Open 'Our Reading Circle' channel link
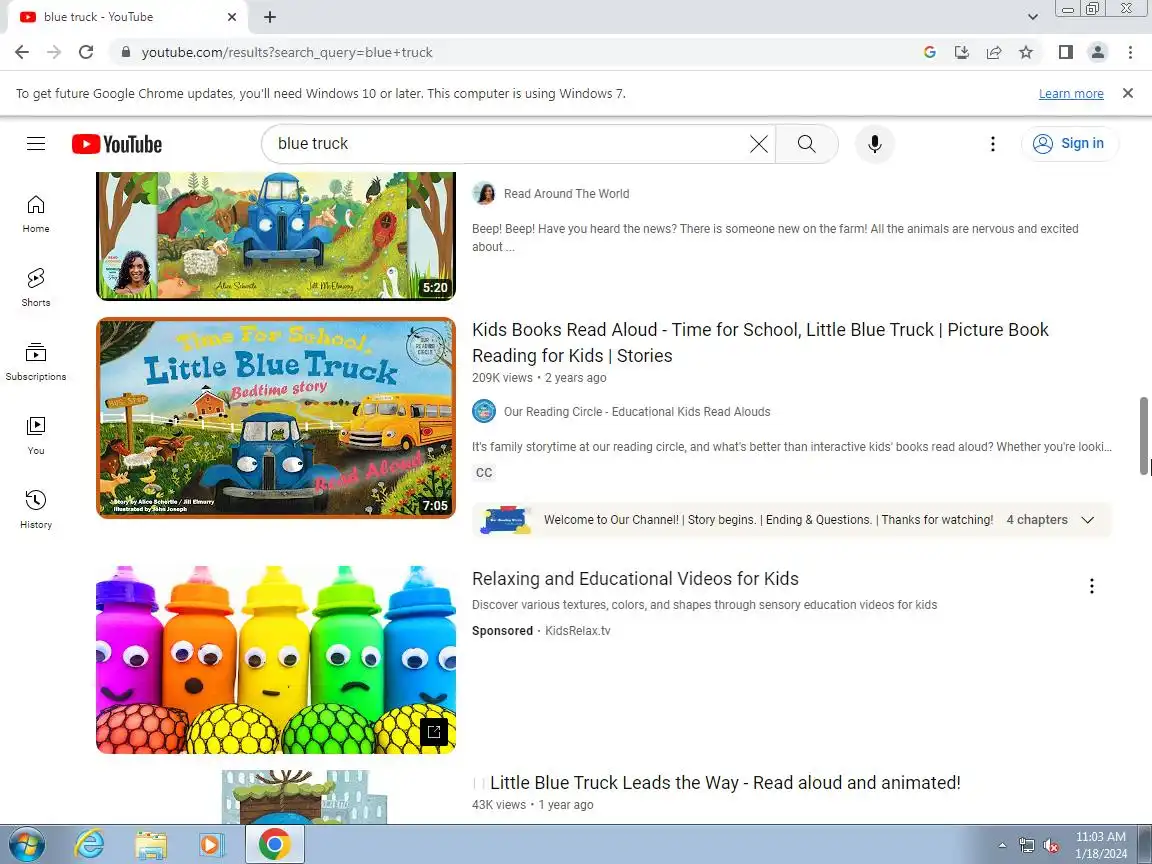This screenshot has width=1152, height=864. [x=637, y=412]
